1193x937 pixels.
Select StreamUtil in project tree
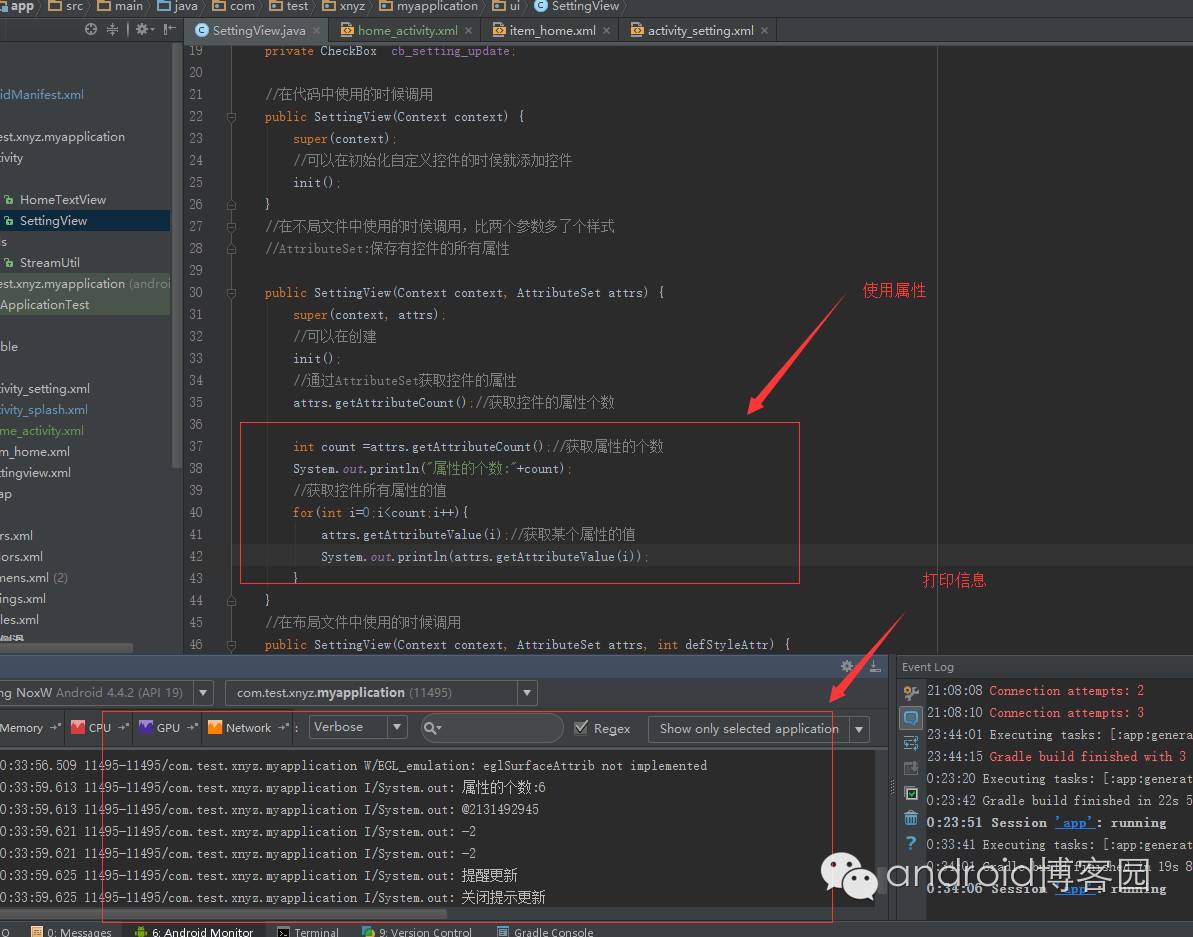coord(49,262)
